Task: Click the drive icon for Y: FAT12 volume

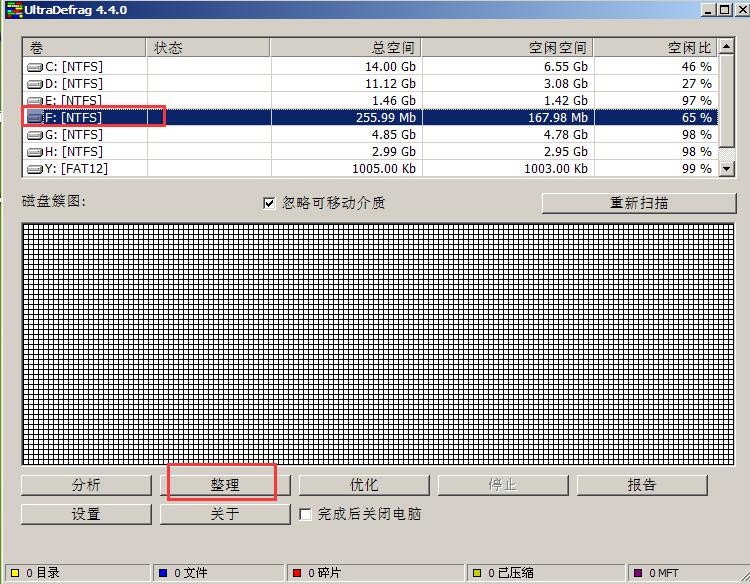Action: click(35, 169)
